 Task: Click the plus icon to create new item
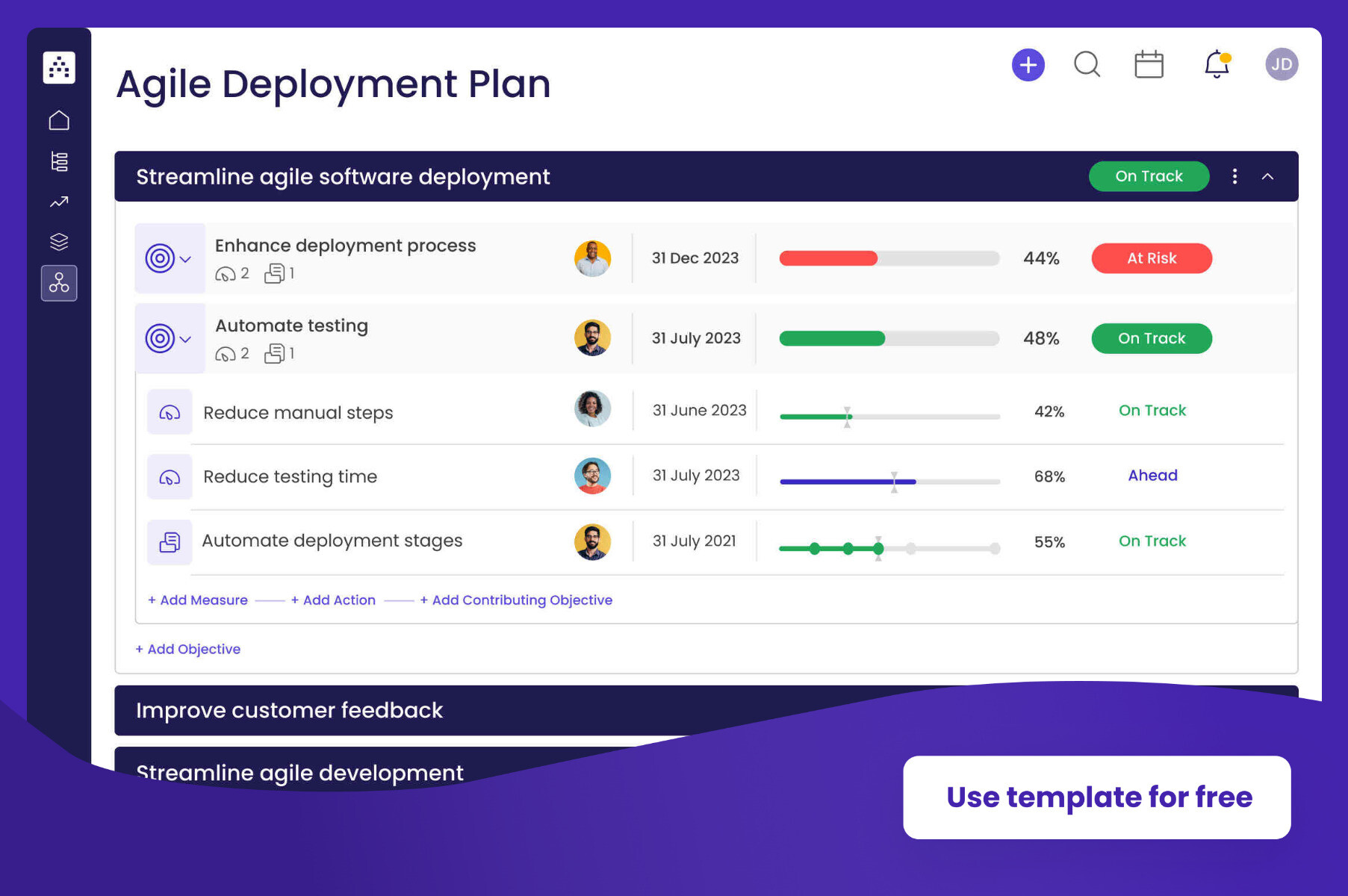tap(1028, 64)
